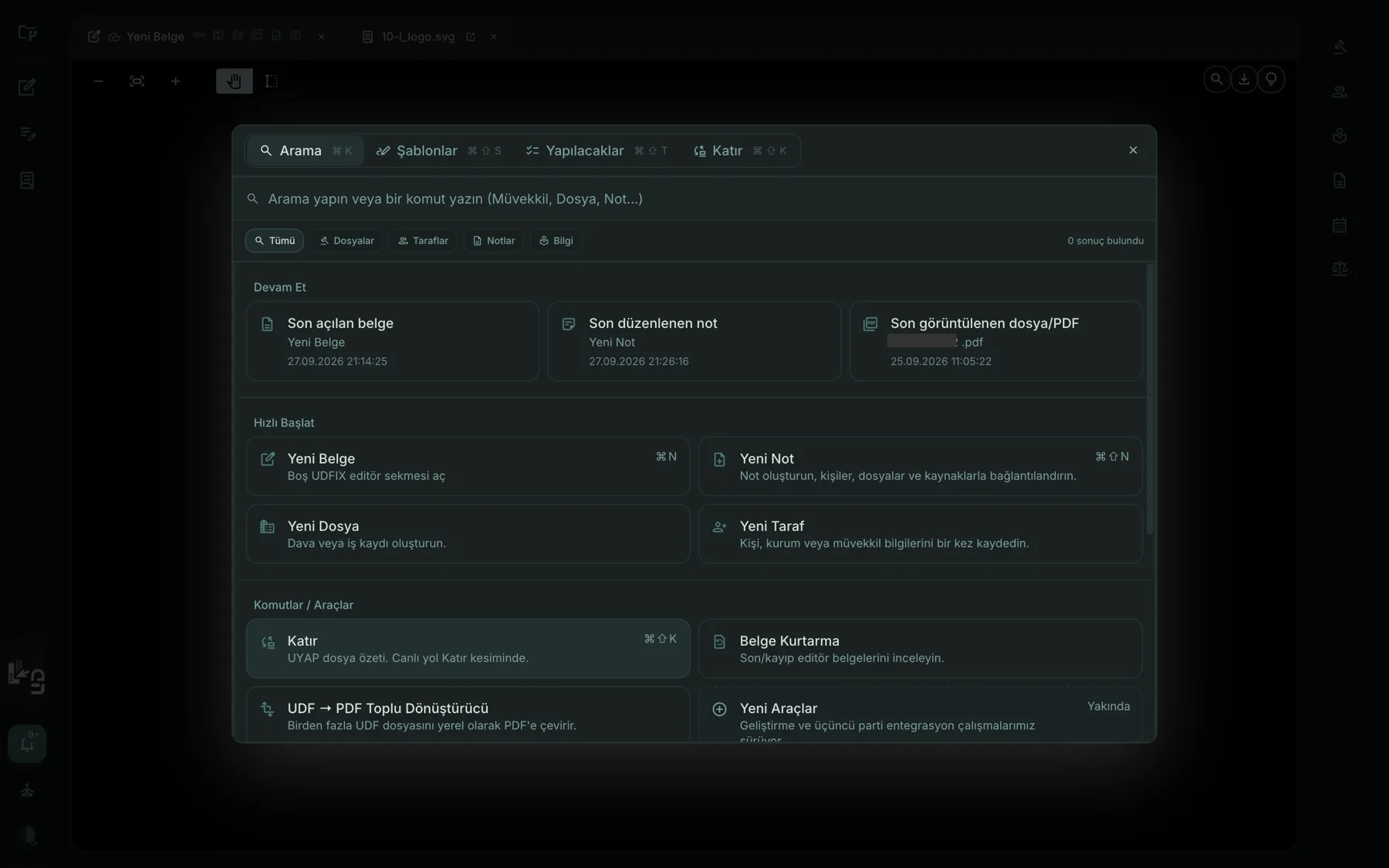Click the checklist icon in left sidebar
The image size is (1389, 868).
[x=27, y=133]
